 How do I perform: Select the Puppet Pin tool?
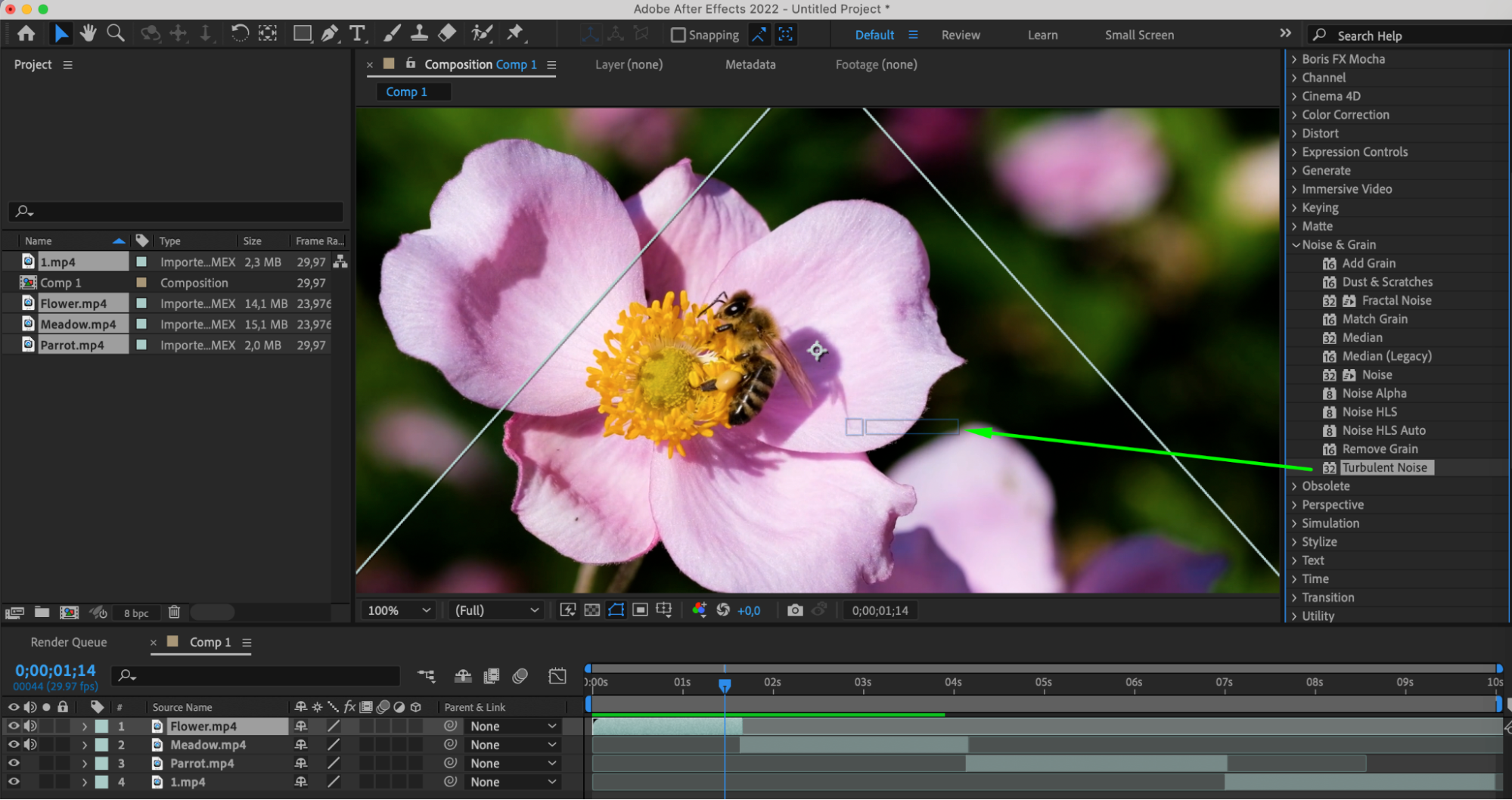pyautogui.click(x=515, y=33)
